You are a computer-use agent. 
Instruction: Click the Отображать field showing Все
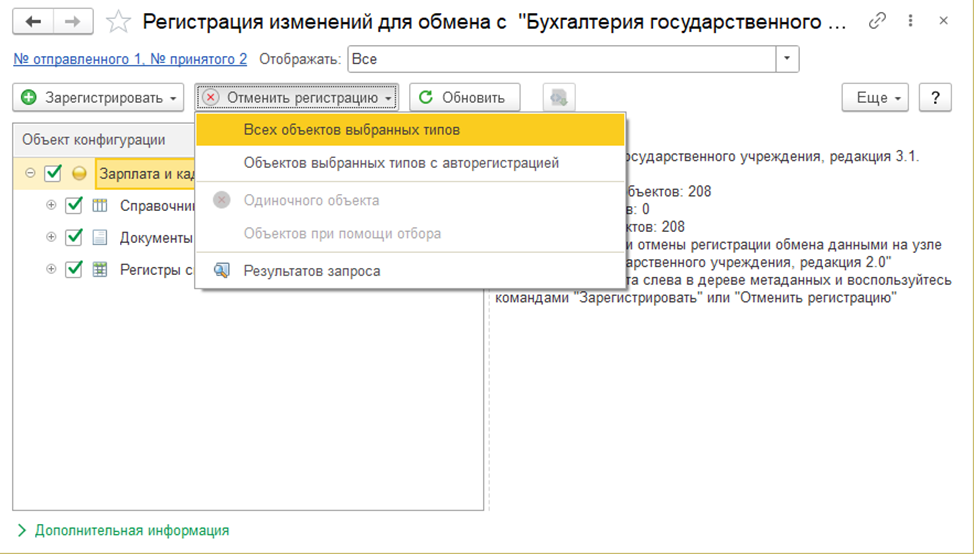point(562,59)
